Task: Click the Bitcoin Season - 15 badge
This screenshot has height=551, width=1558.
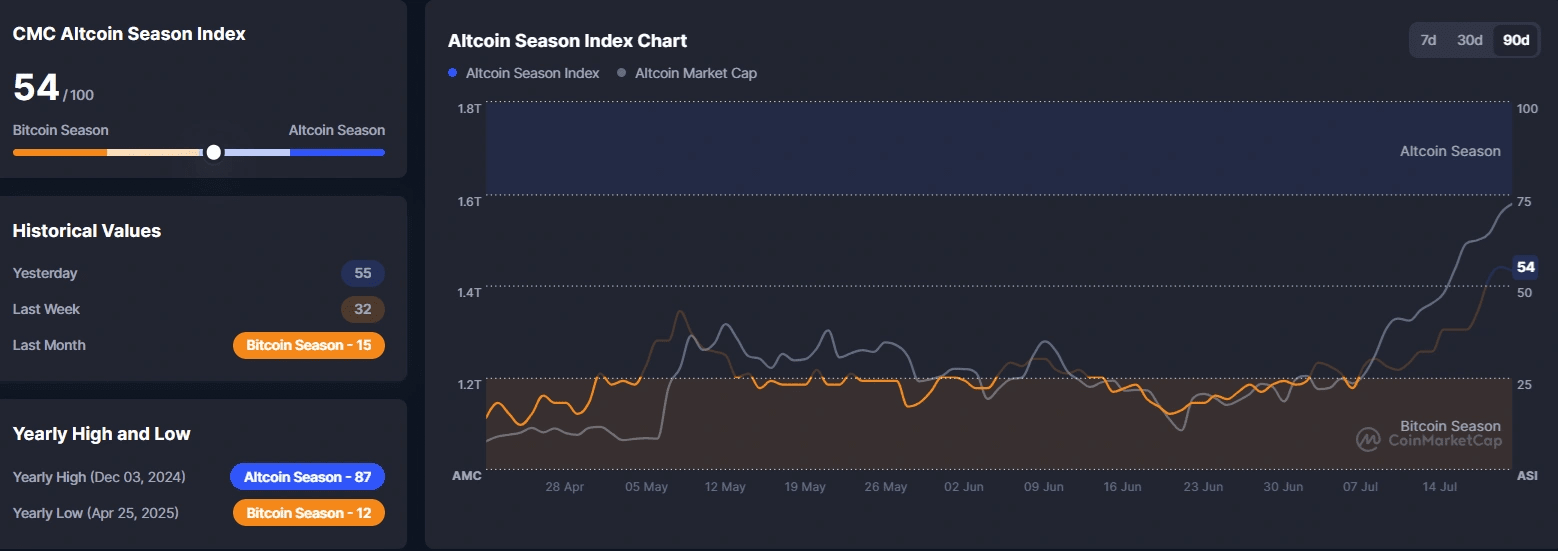Action: tap(309, 345)
